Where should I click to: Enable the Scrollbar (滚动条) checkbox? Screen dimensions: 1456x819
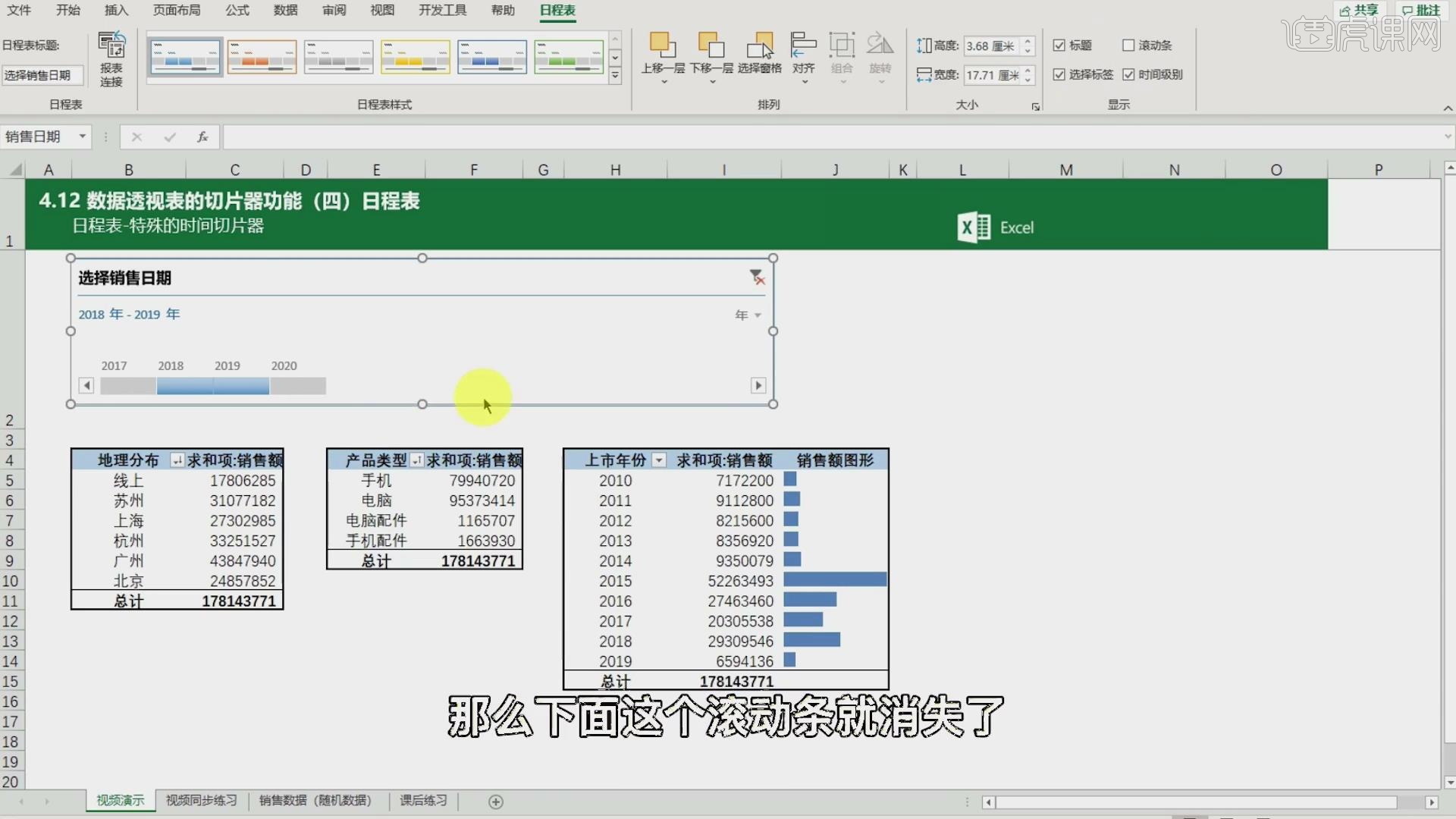[x=1128, y=45]
